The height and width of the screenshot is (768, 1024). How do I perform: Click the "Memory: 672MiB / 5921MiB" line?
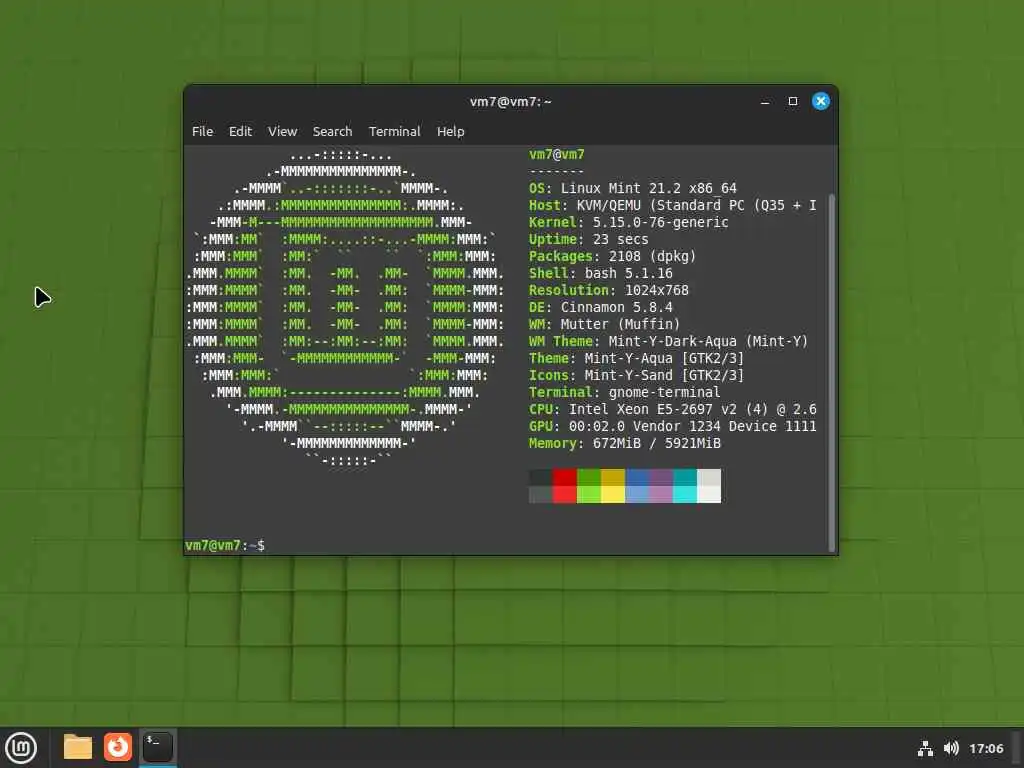pos(625,443)
